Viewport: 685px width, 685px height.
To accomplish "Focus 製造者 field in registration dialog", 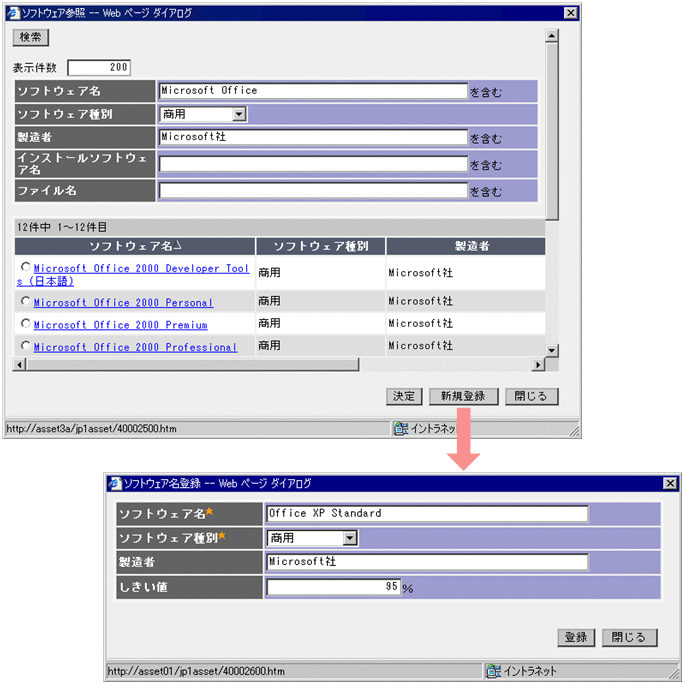I will (x=427, y=562).
